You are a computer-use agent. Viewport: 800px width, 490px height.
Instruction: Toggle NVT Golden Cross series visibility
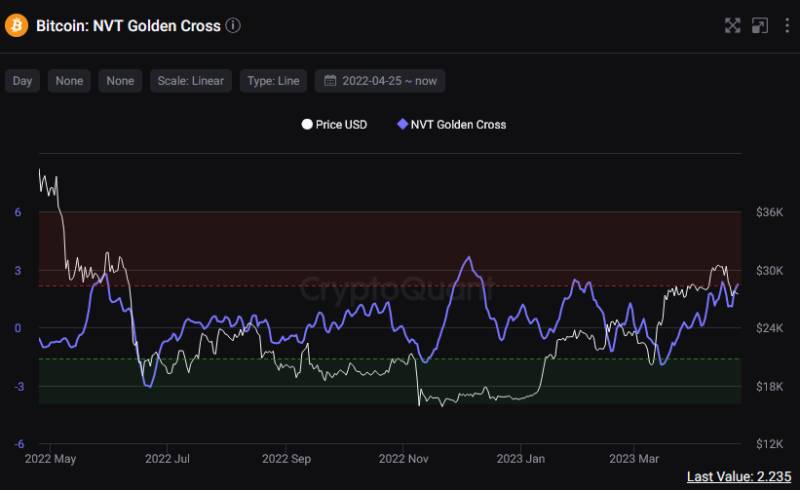[x=452, y=125]
